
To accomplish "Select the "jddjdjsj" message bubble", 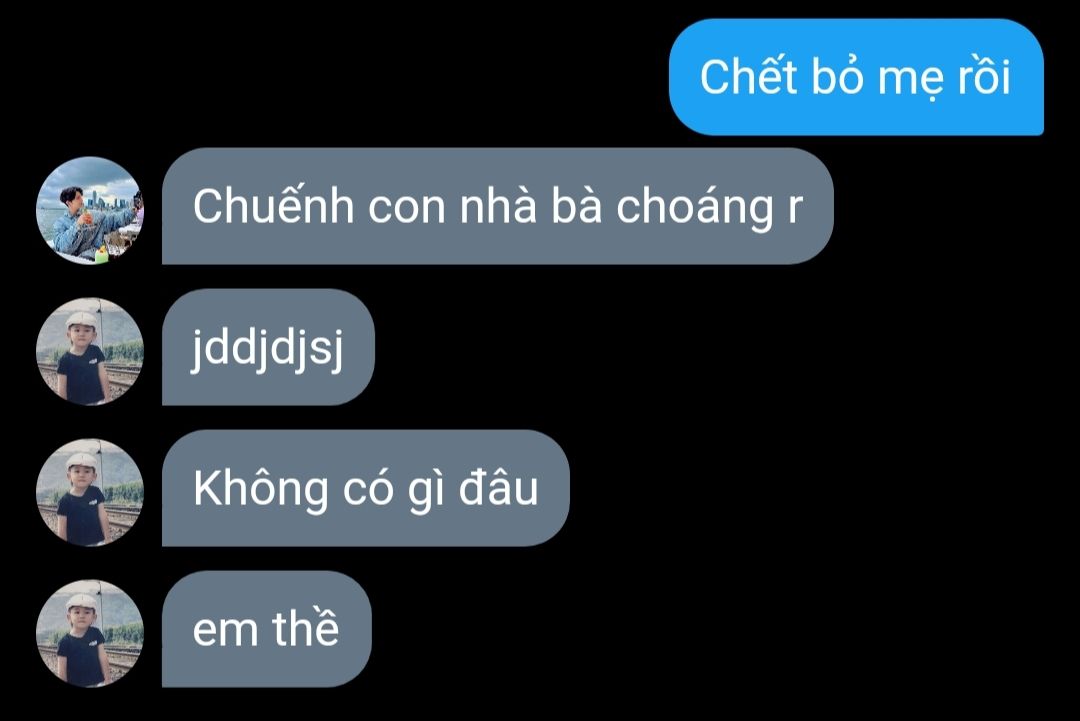I will (268, 347).
